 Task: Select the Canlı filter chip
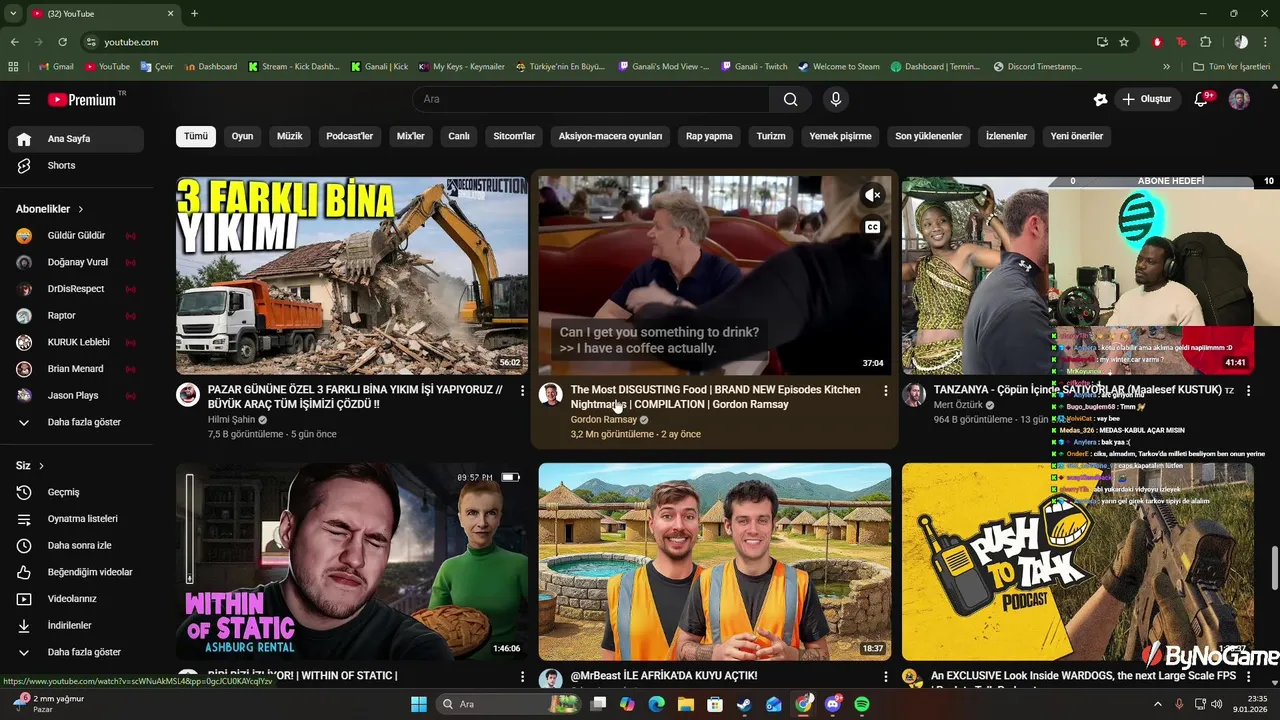pos(459,136)
